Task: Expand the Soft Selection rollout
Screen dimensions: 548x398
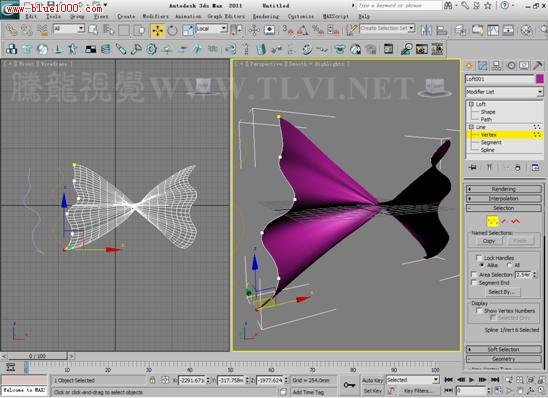Action: point(504,349)
